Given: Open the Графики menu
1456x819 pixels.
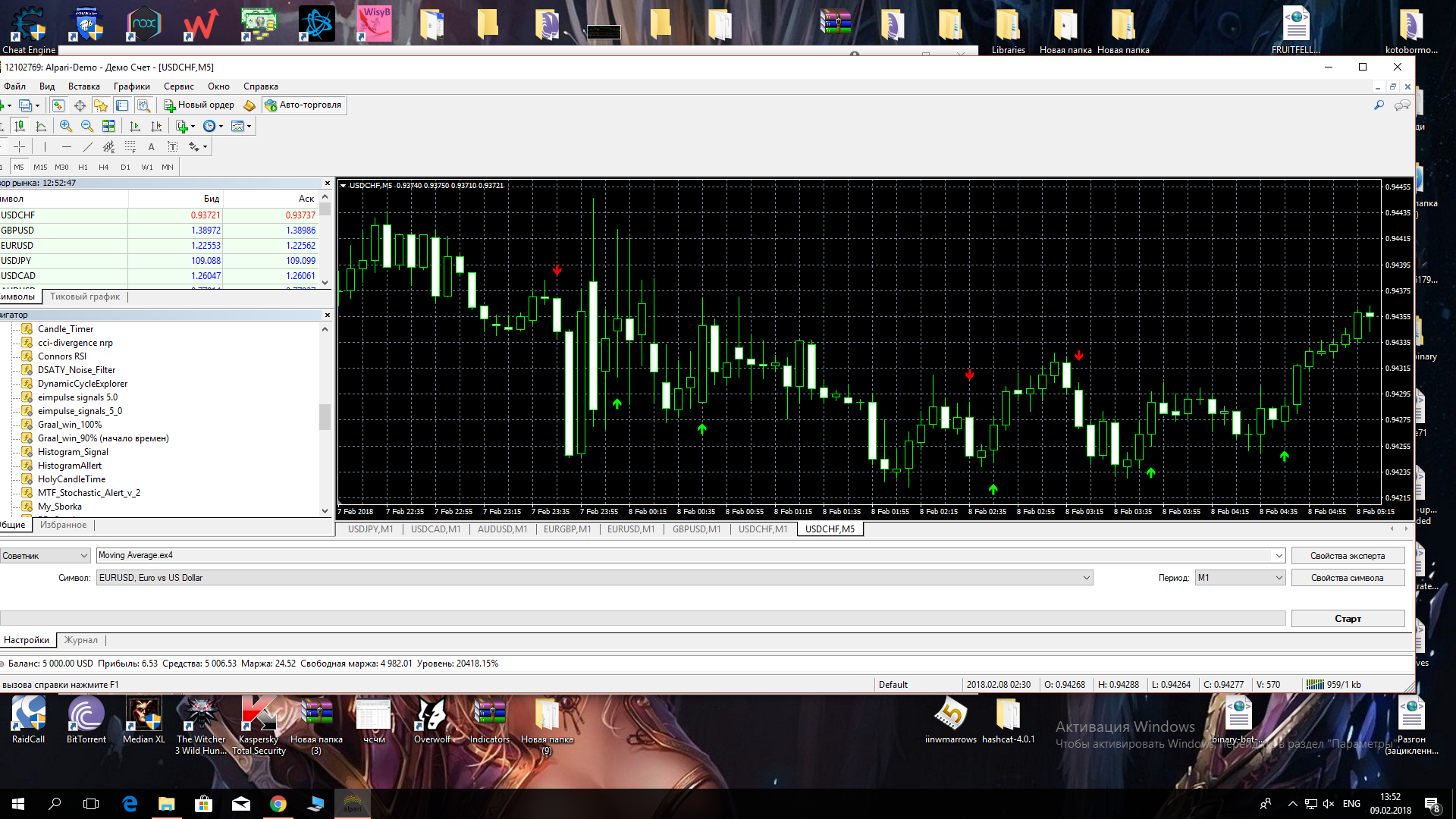Looking at the screenshot, I should 132,86.
